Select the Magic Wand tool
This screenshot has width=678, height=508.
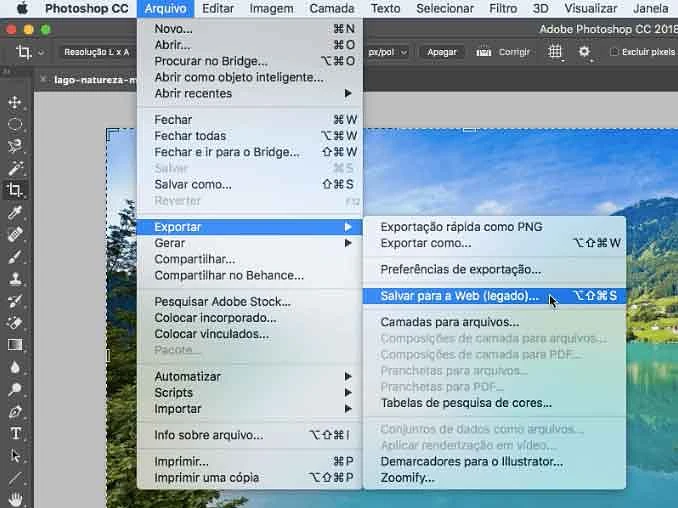point(15,168)
